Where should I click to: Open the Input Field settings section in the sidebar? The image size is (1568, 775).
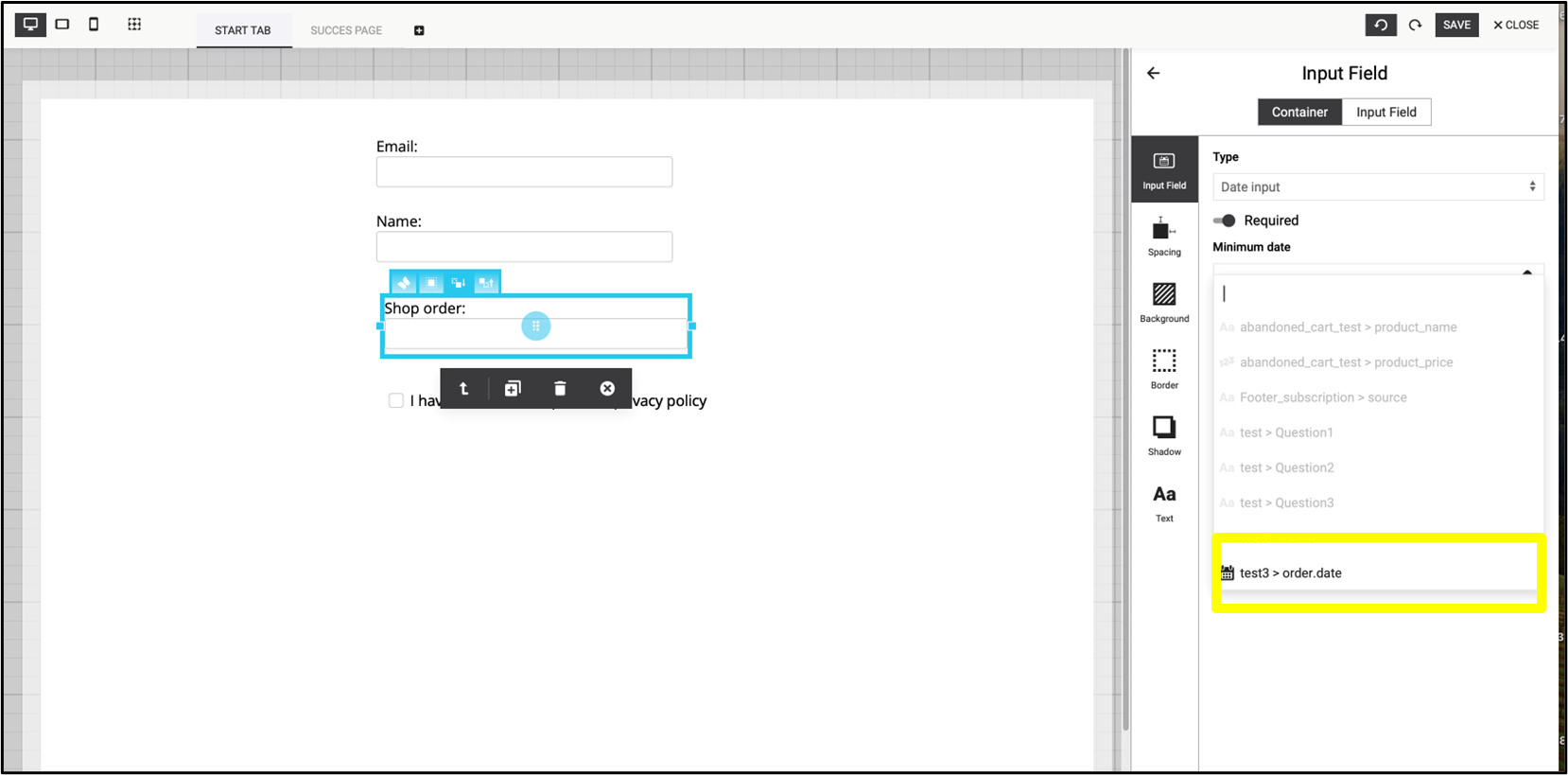1164,169
